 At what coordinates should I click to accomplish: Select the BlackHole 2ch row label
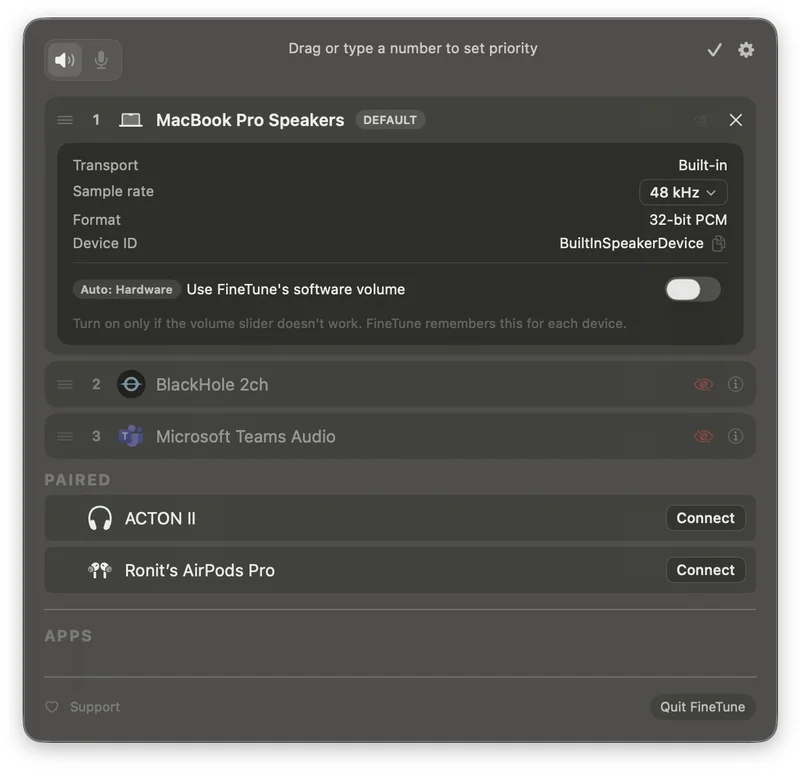pyautogui.click(x=212, y=384)
